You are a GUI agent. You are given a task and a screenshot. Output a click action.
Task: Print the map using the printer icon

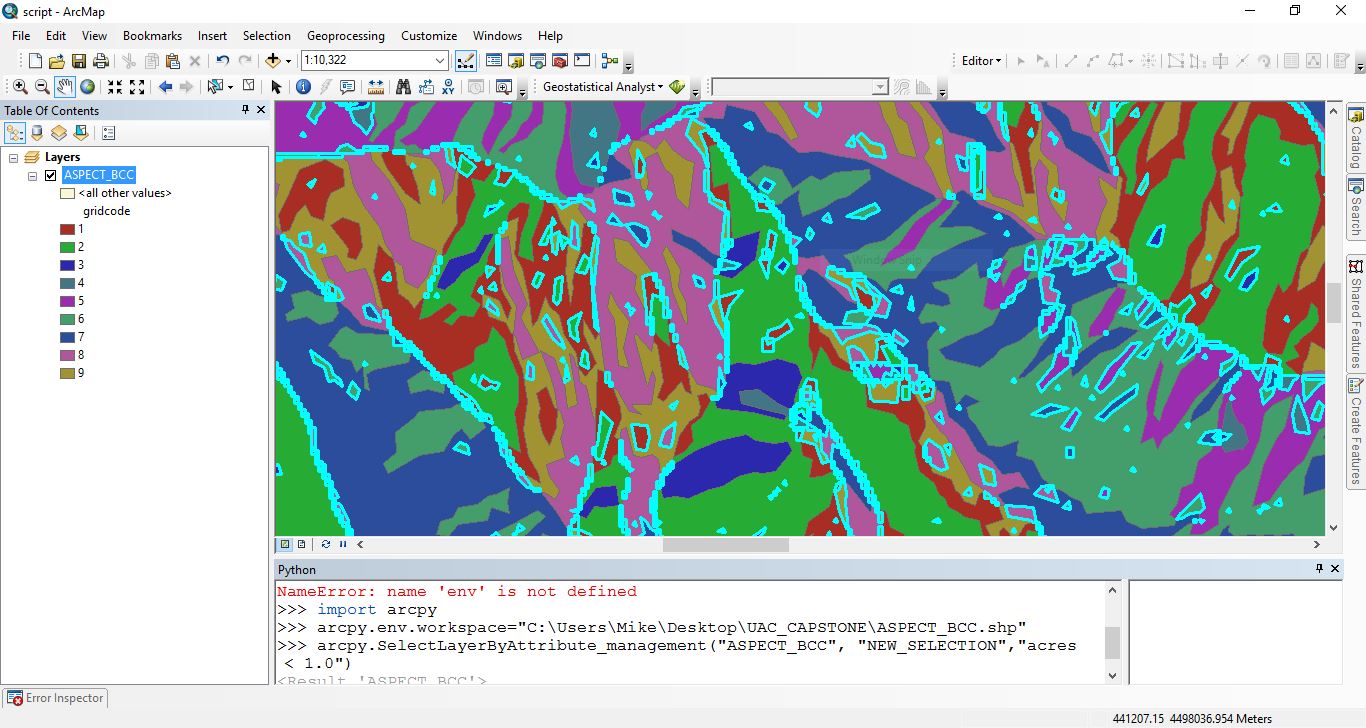(x=101, y=61)
